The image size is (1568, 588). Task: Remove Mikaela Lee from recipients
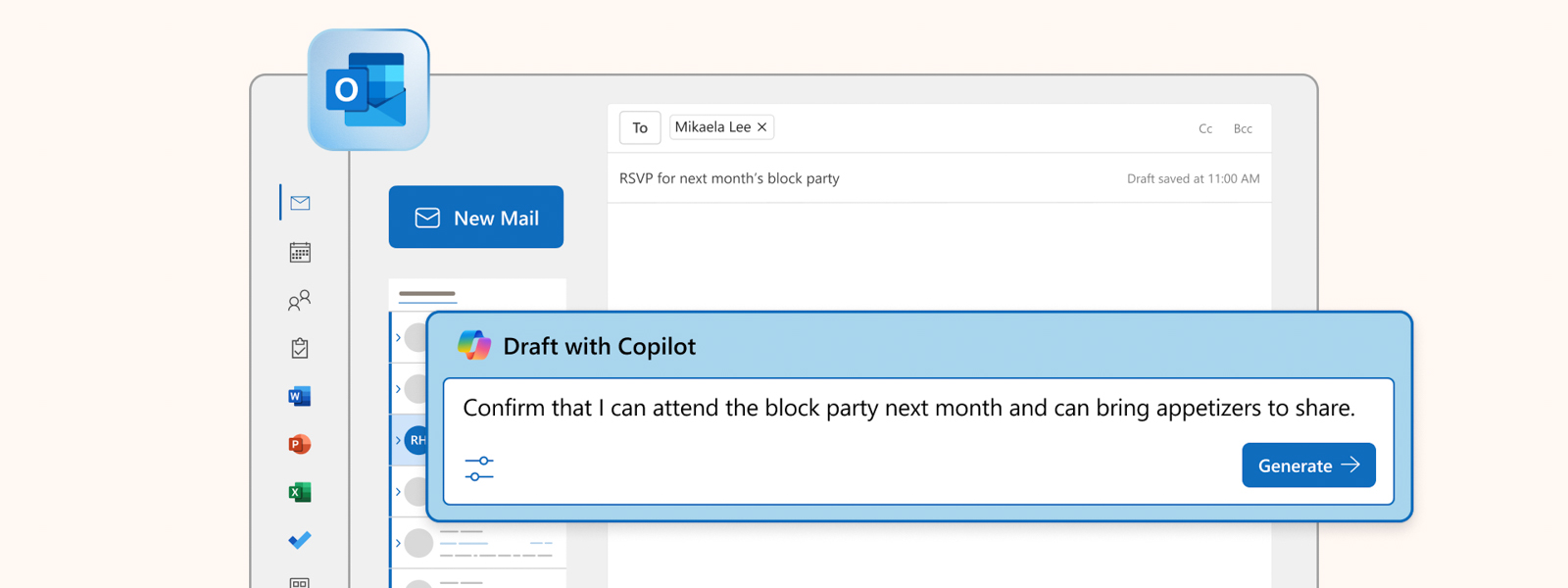(x=761, y=126)
